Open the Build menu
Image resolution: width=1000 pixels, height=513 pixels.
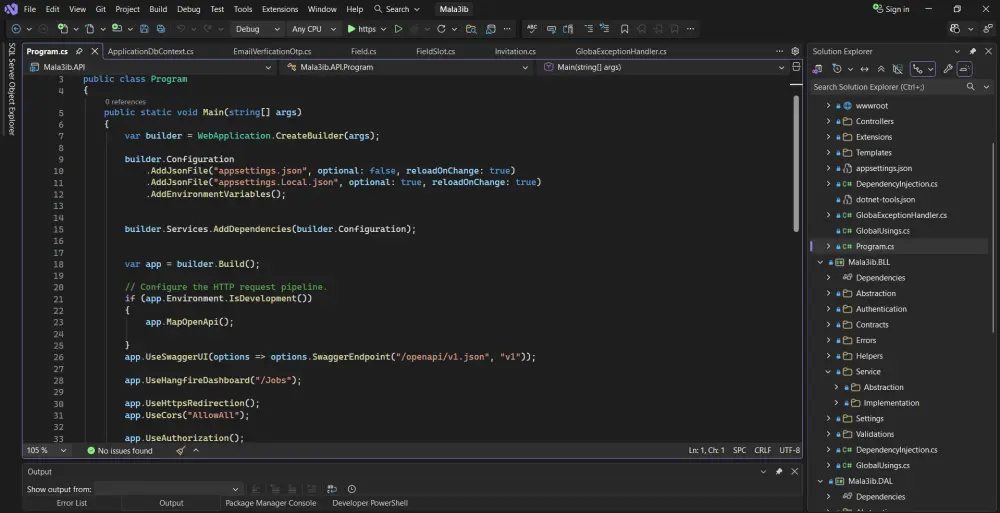(x=158, y=9)
